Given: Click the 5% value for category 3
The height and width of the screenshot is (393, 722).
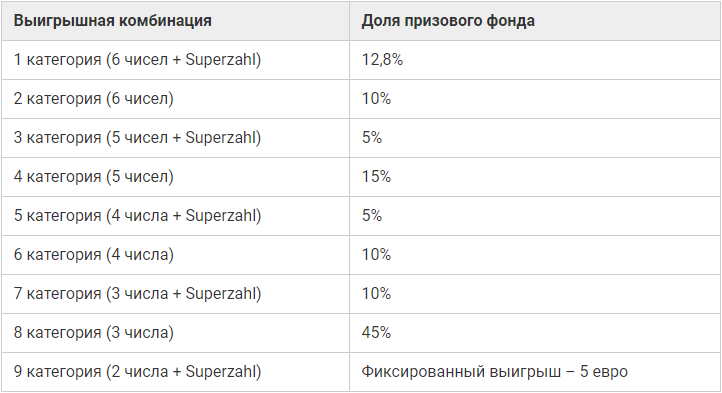Looking at the screenshot, I should 535,138.
